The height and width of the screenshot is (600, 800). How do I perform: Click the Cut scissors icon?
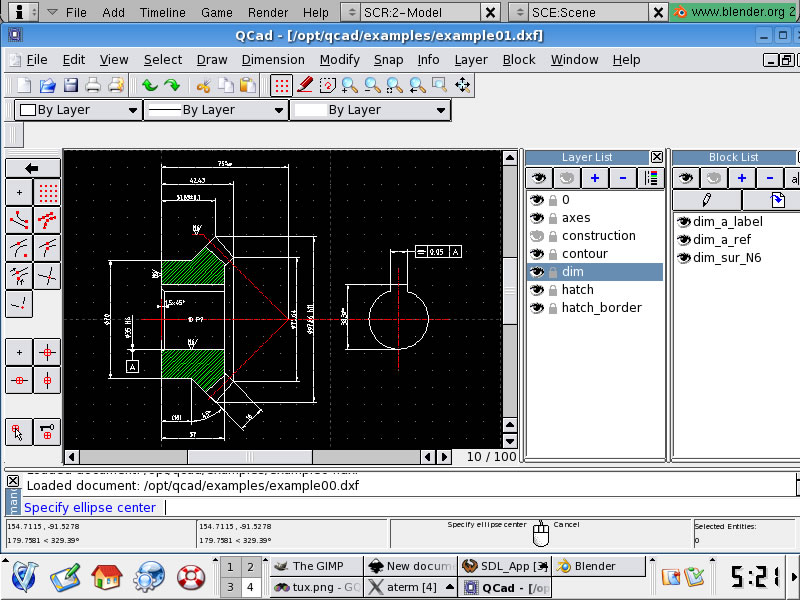pos(203,86)
